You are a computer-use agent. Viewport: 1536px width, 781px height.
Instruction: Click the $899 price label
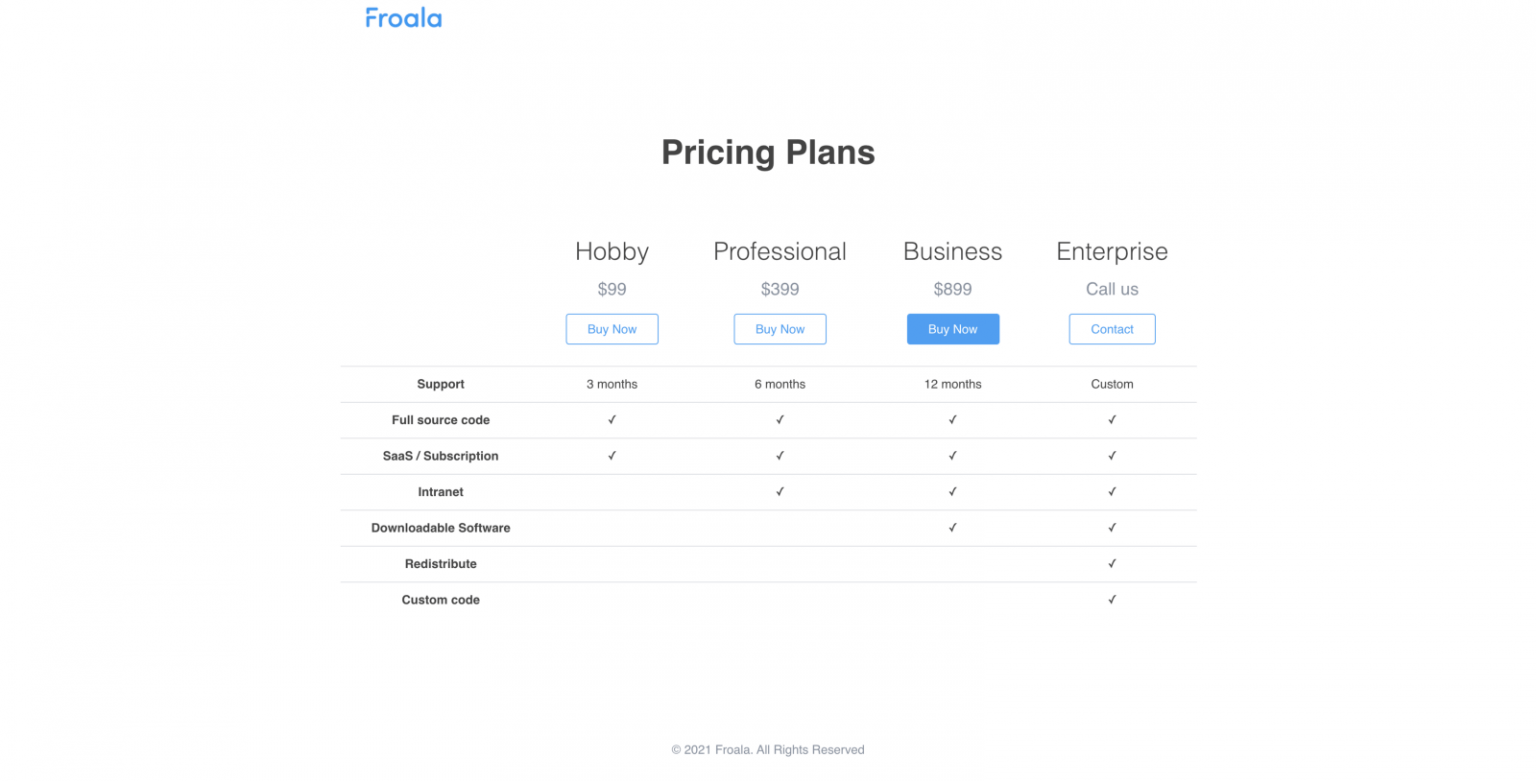pos(953,289)
